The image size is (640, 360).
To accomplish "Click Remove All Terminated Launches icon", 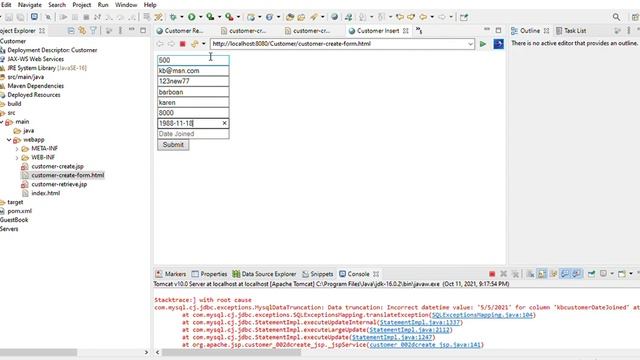I will coord(515,274).
